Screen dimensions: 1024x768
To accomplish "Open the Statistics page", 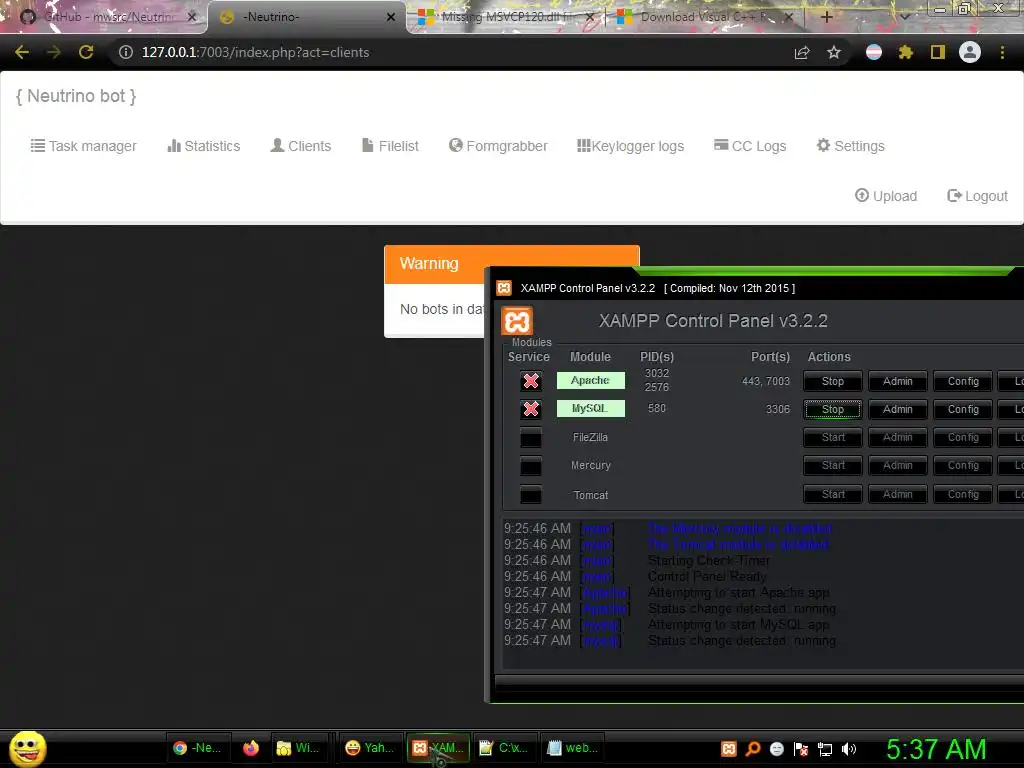I will click(204, 146).
